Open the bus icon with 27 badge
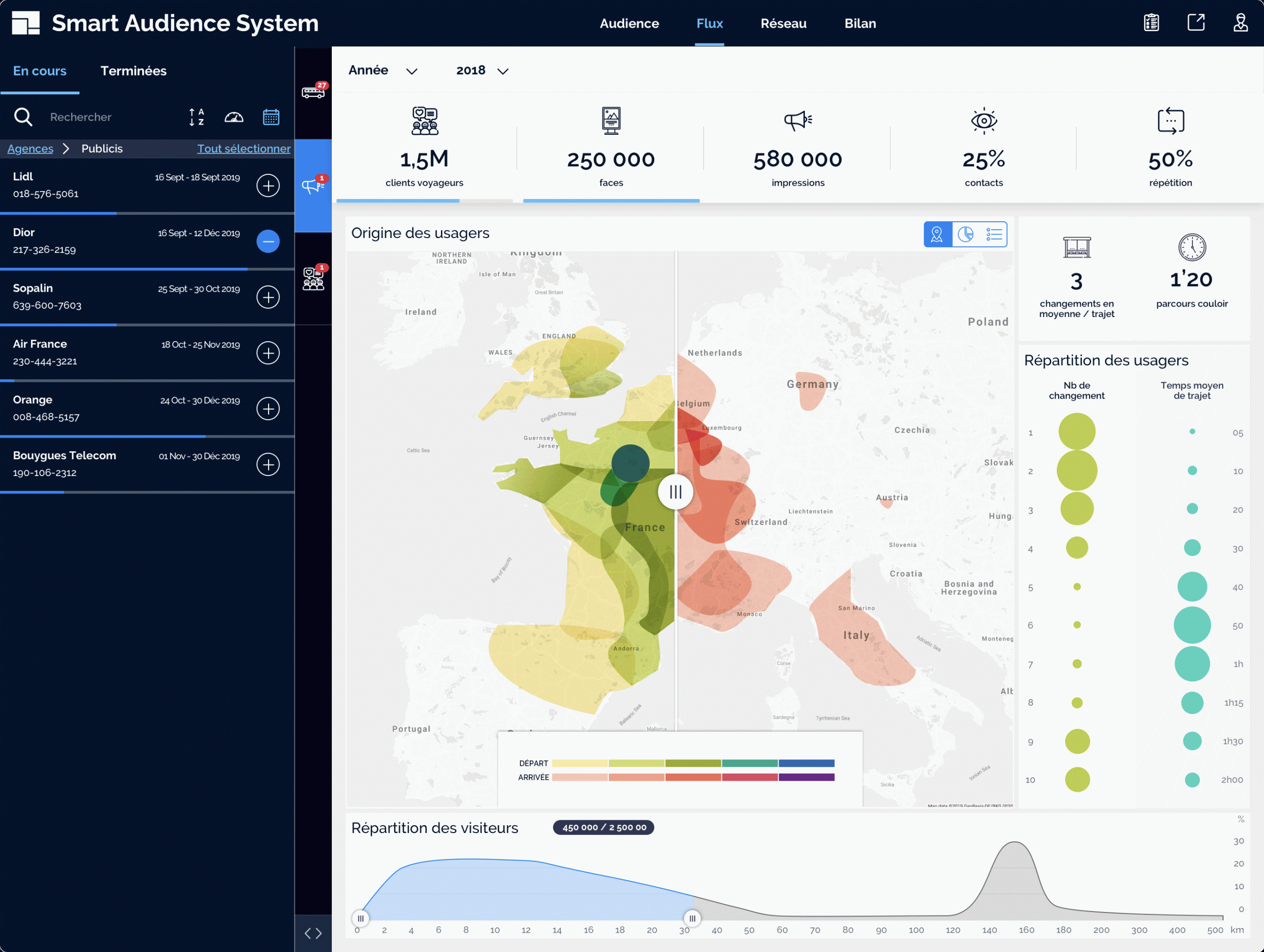Screen dimensions: 1264x952 tap(313, 91)
